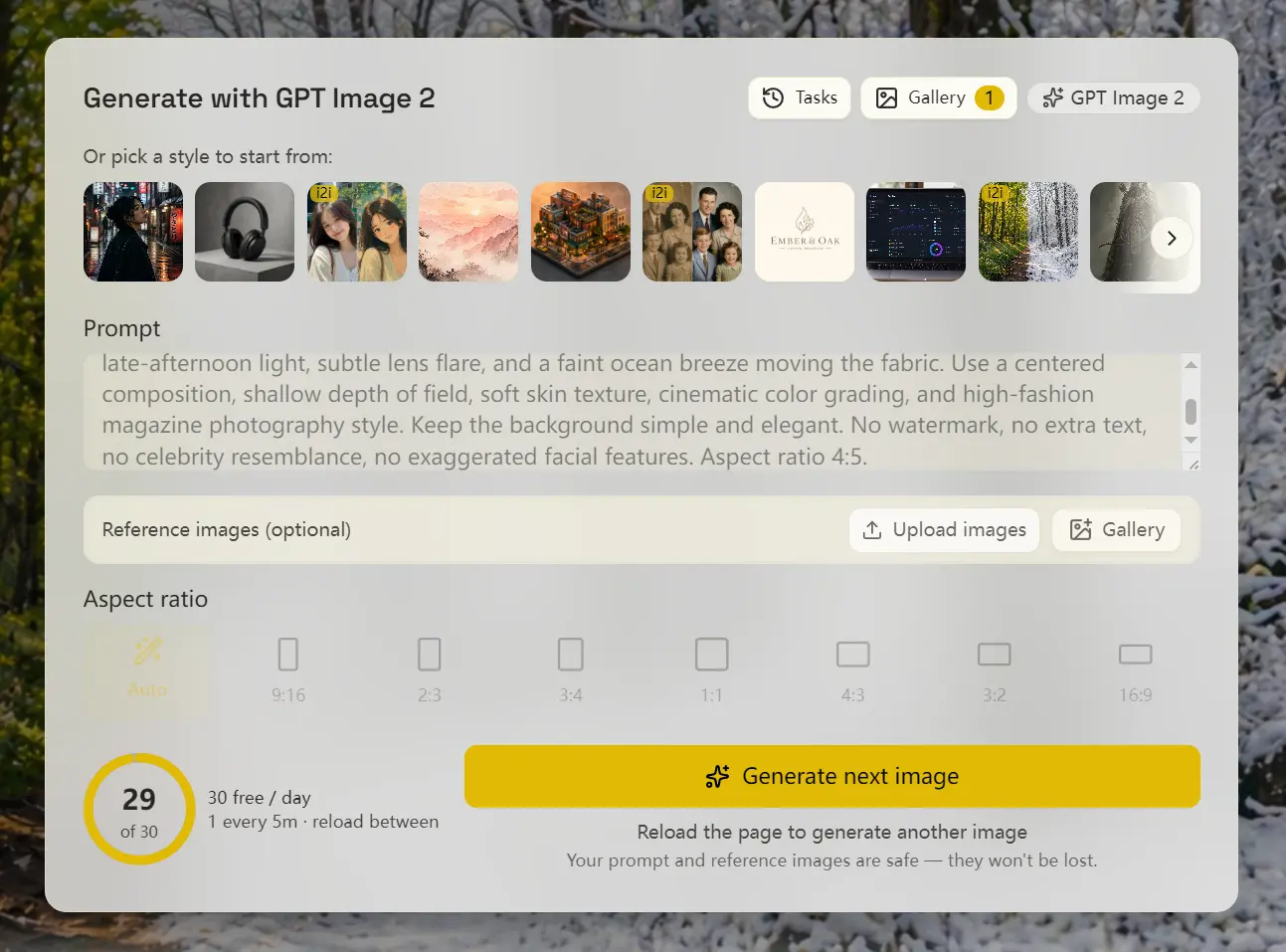
Task: Choose the isometric building style thumbnail
Action: point(581,232)
